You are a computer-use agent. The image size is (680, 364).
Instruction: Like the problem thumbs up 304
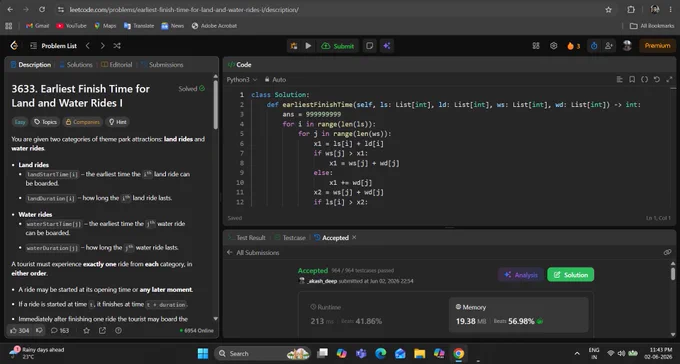pos(19,331)
